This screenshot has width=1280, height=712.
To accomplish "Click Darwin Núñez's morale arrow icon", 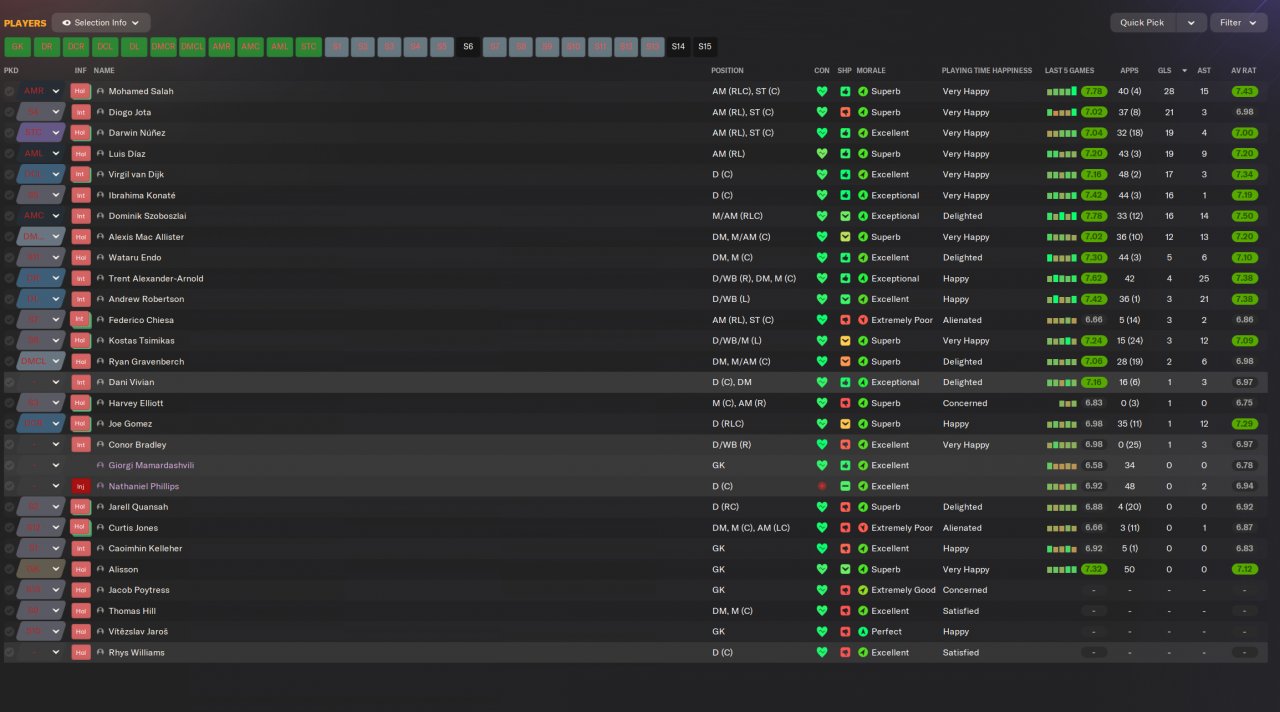I will pyautogui.click(x=863, y=133).
